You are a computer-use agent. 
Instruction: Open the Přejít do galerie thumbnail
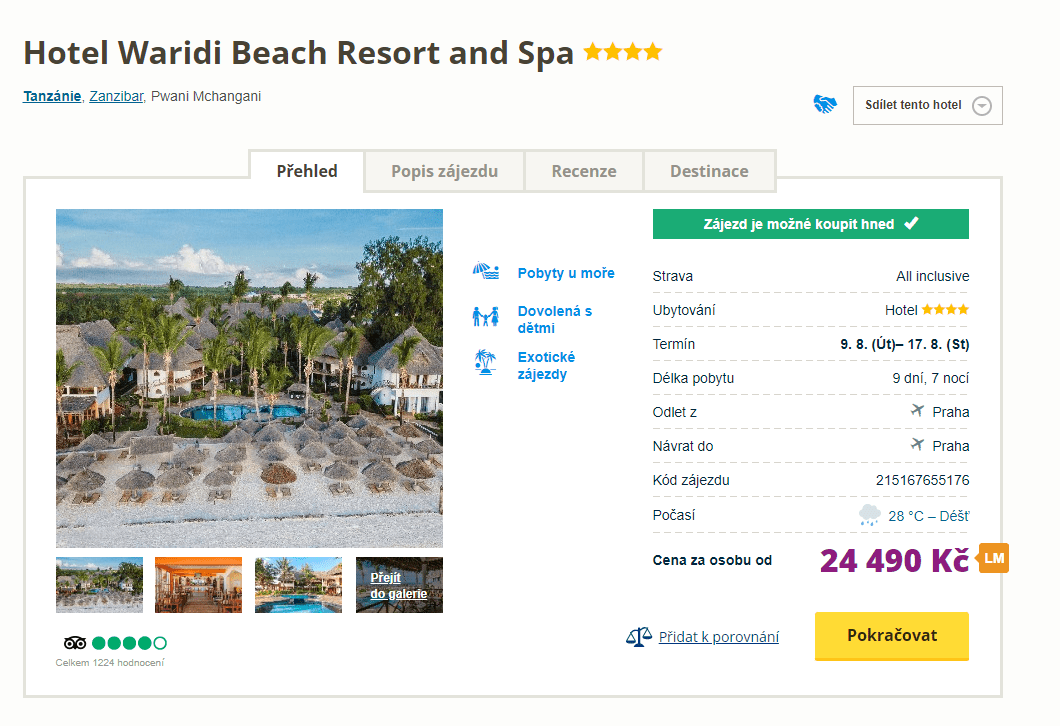tap(399, 585)
